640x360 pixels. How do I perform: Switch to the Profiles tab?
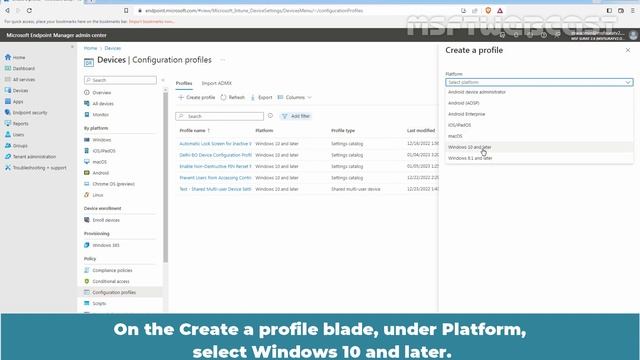[184, 83]
